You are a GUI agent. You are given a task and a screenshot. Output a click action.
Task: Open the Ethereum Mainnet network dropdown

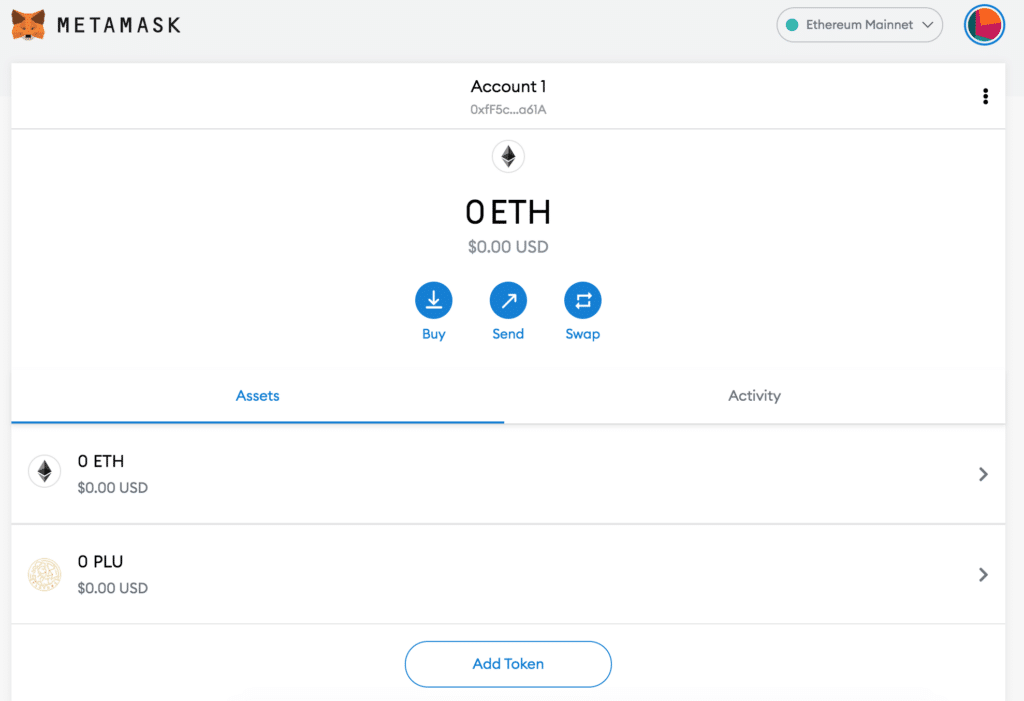pos(859,25)
